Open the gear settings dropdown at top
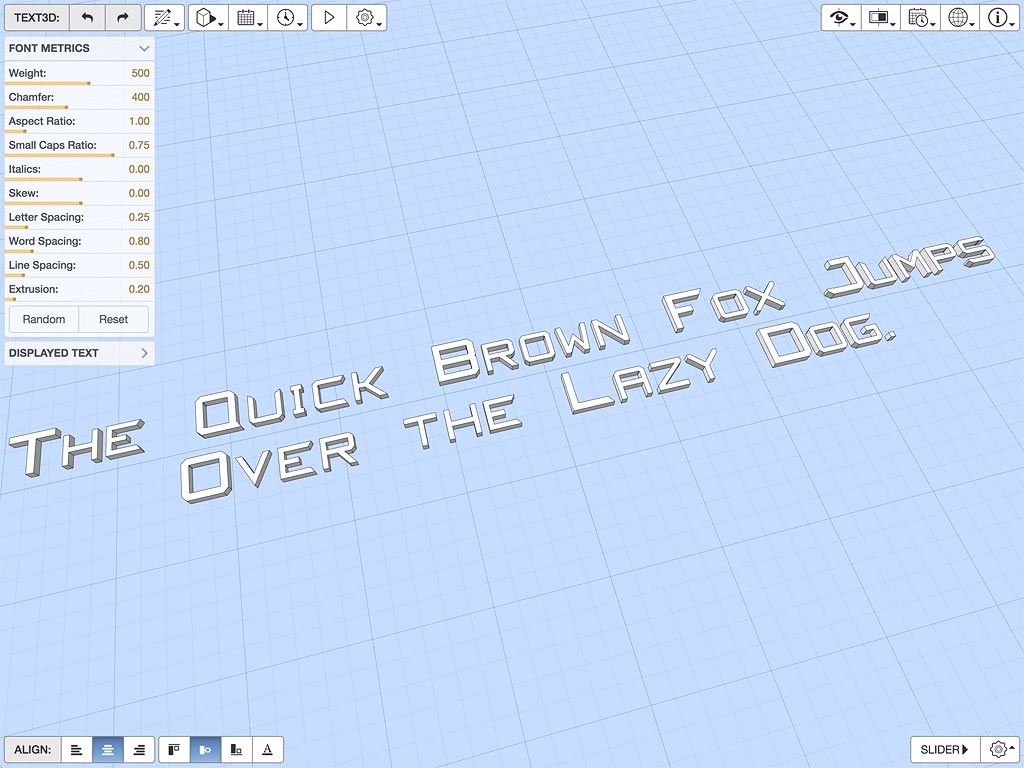 (366, 18)
